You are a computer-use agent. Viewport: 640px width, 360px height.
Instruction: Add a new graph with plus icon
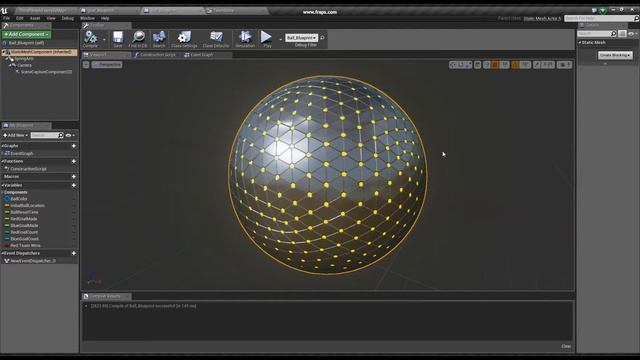(74, 146)
